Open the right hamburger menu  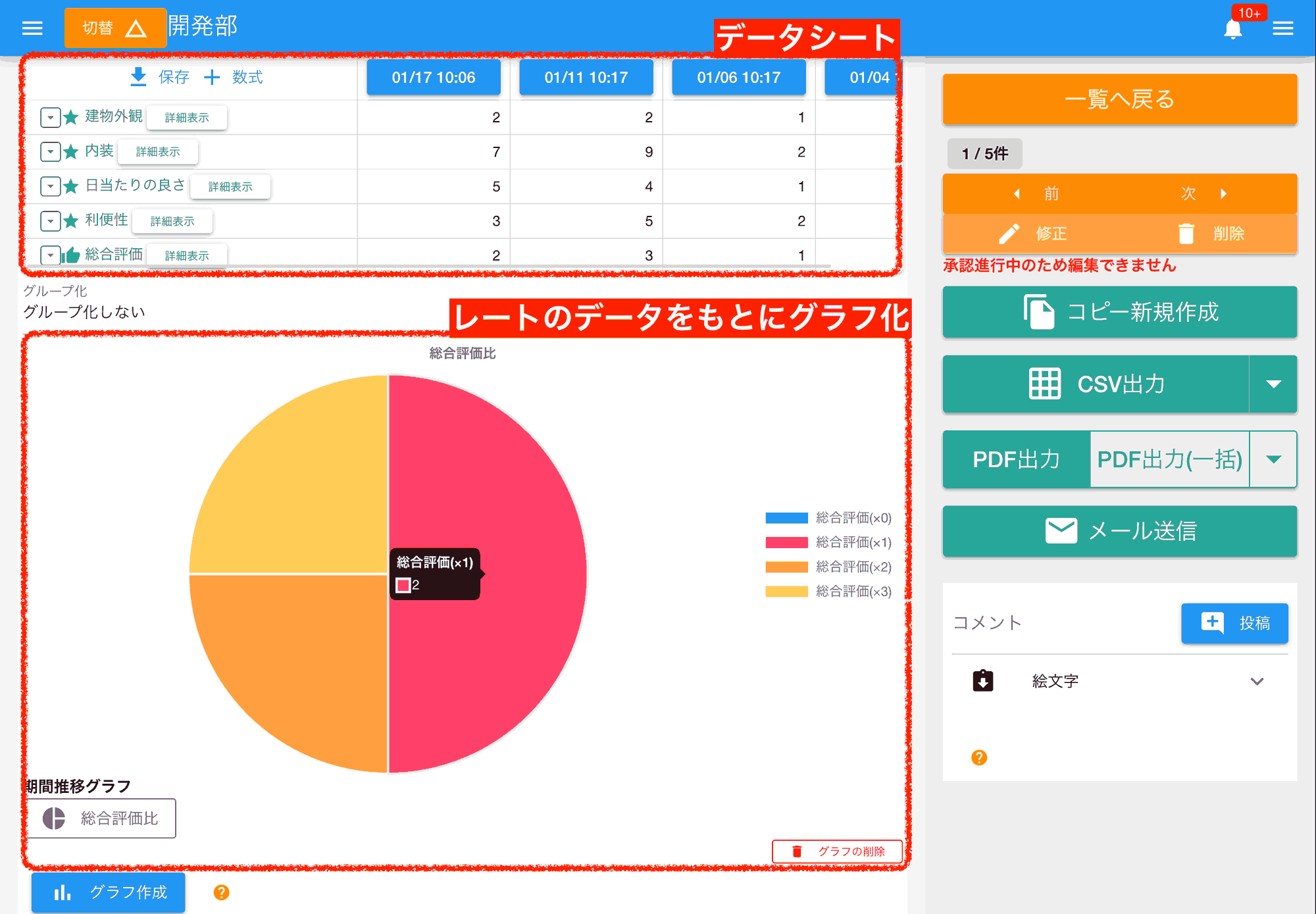(x=1284, y=28)
